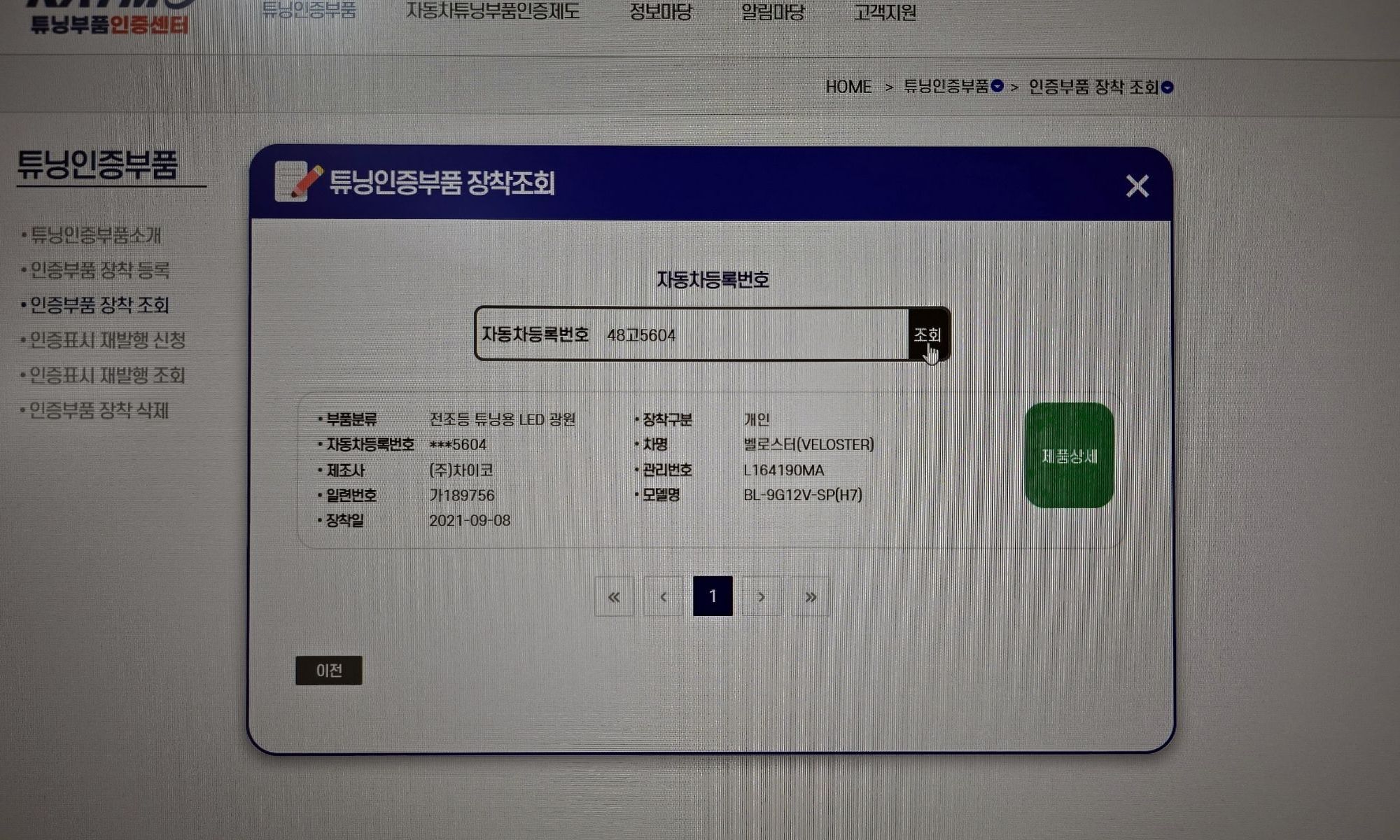Open the 고객지원 top menu
The width and height of the screenshot is (1400, 840).
(885, 13)
